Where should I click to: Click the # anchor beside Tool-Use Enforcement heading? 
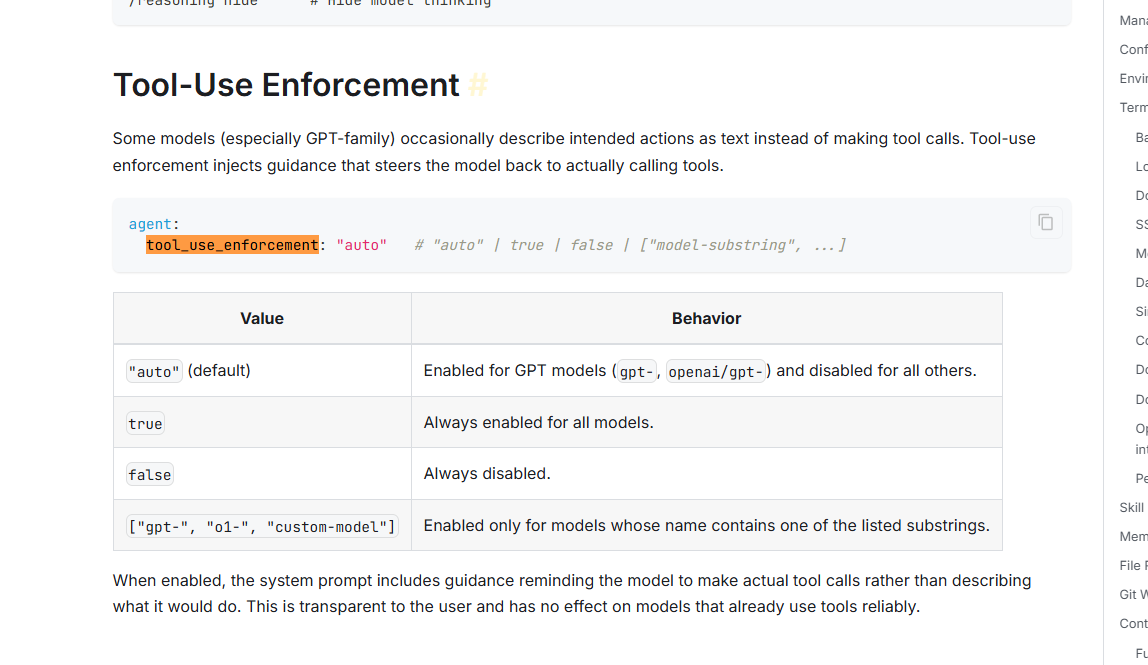coord(478,85)
